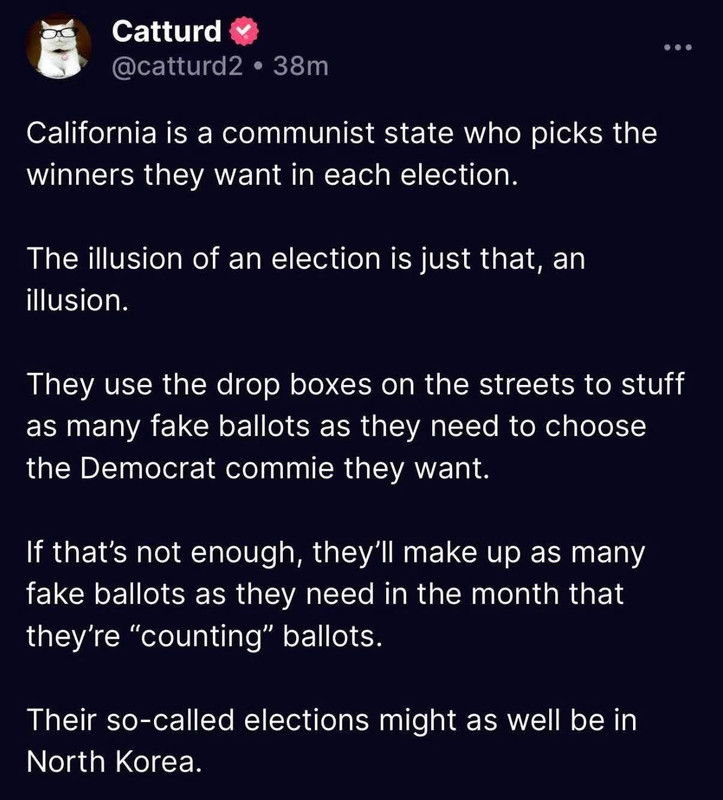Click the single word line 'illusion.'
Viewport: 723px width, 800px height.
[x=77, y=301]
